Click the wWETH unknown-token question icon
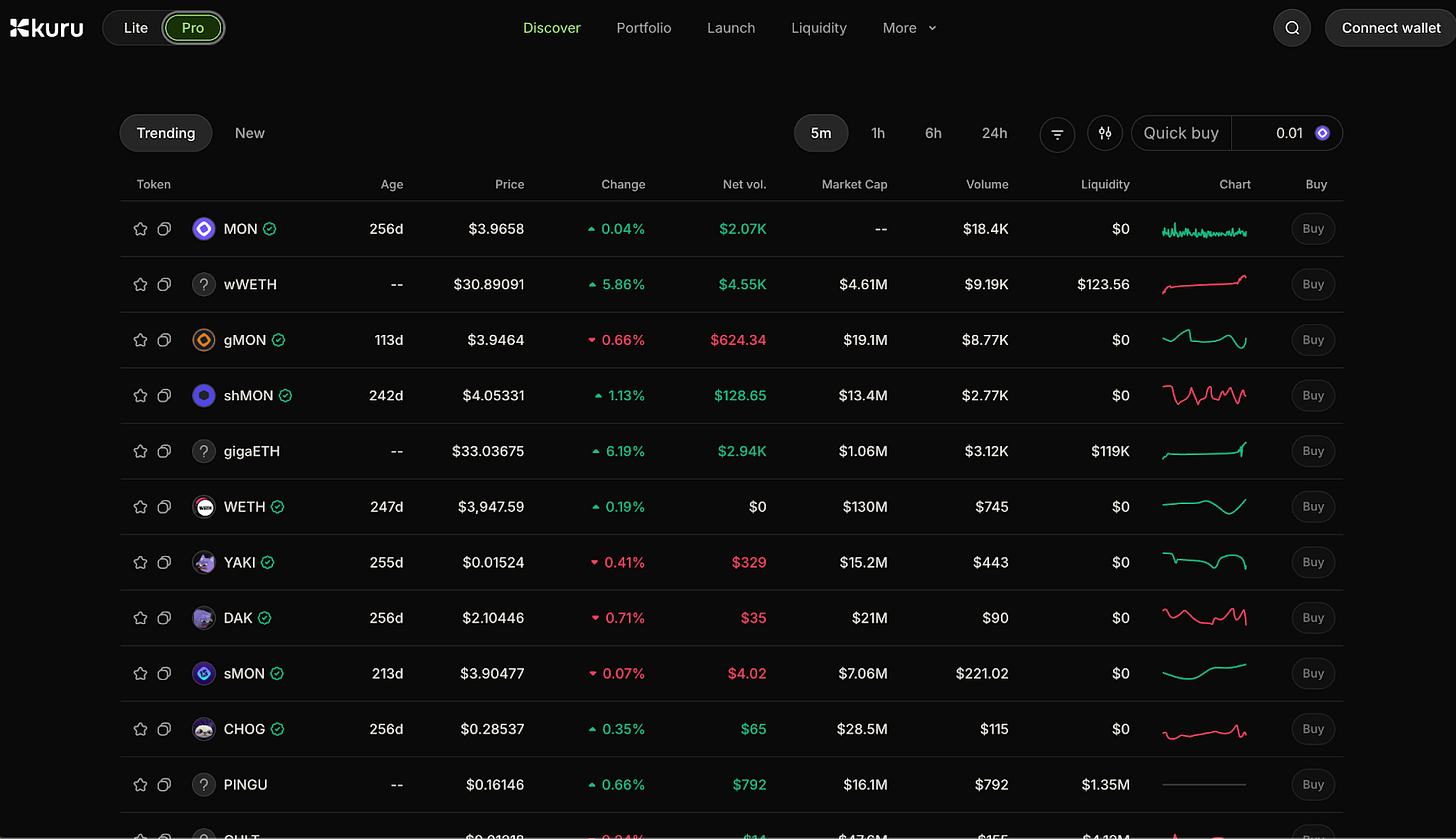The image size is (1456, 839). point(204,285)
